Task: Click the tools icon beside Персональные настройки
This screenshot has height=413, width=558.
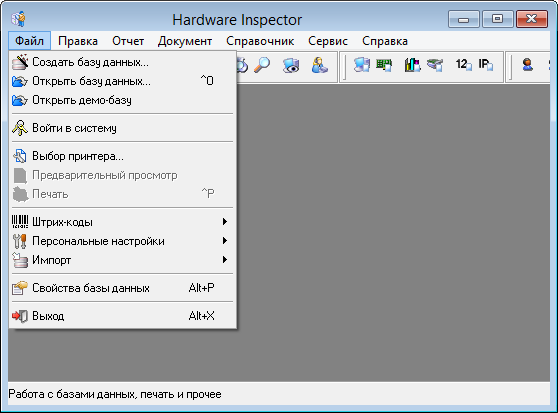Action: coord(20,241)
